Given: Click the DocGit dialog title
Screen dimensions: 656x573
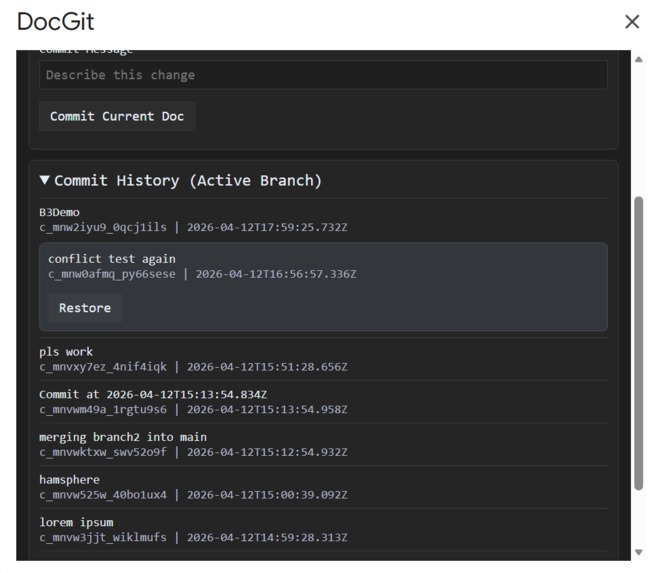Looking at the screenshot, I should 56,21.
